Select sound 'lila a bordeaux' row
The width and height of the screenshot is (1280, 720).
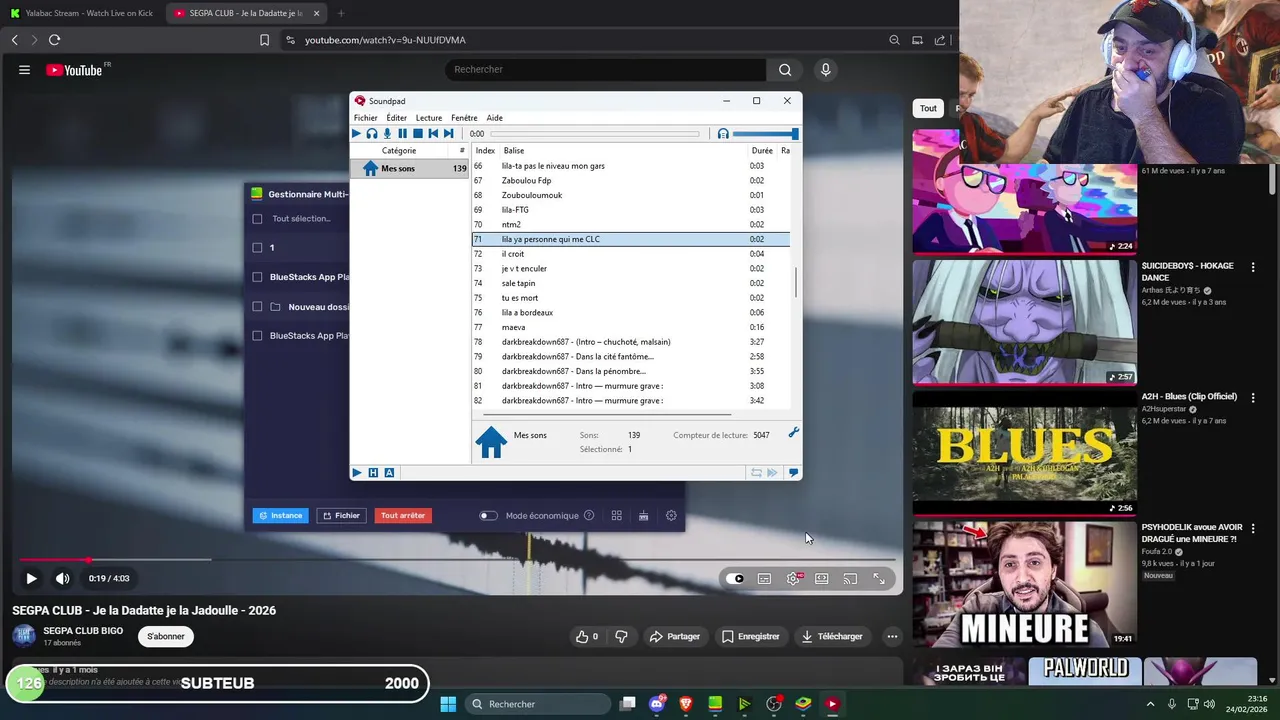(x=631, y=312)
